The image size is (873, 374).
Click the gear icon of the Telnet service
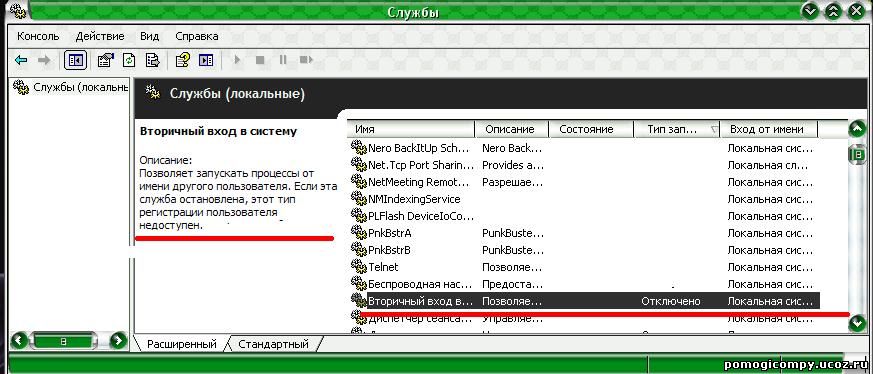click(x=359, y=266)
